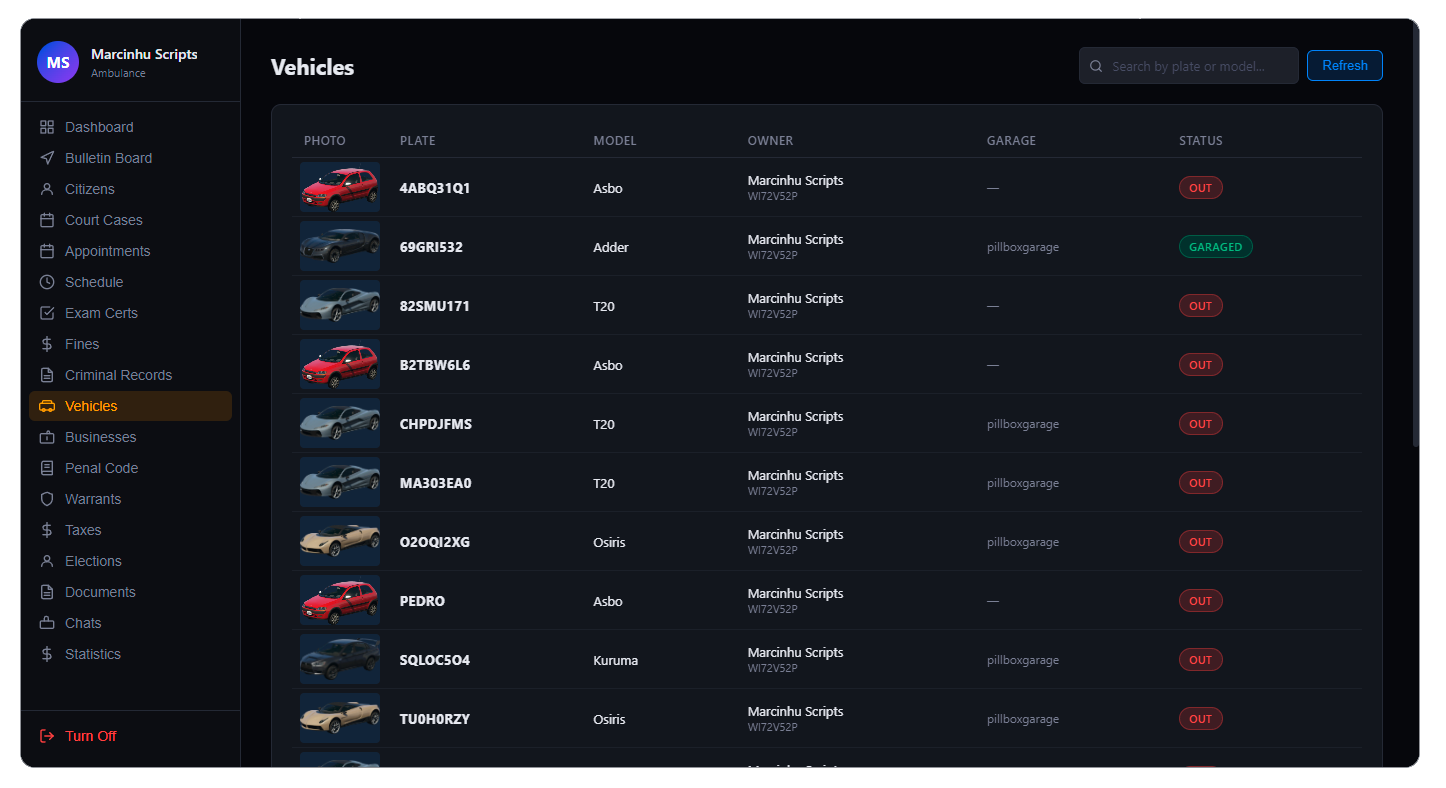
Task: Click the Exam Certs checkmark icon
Action: pos(47,313)
